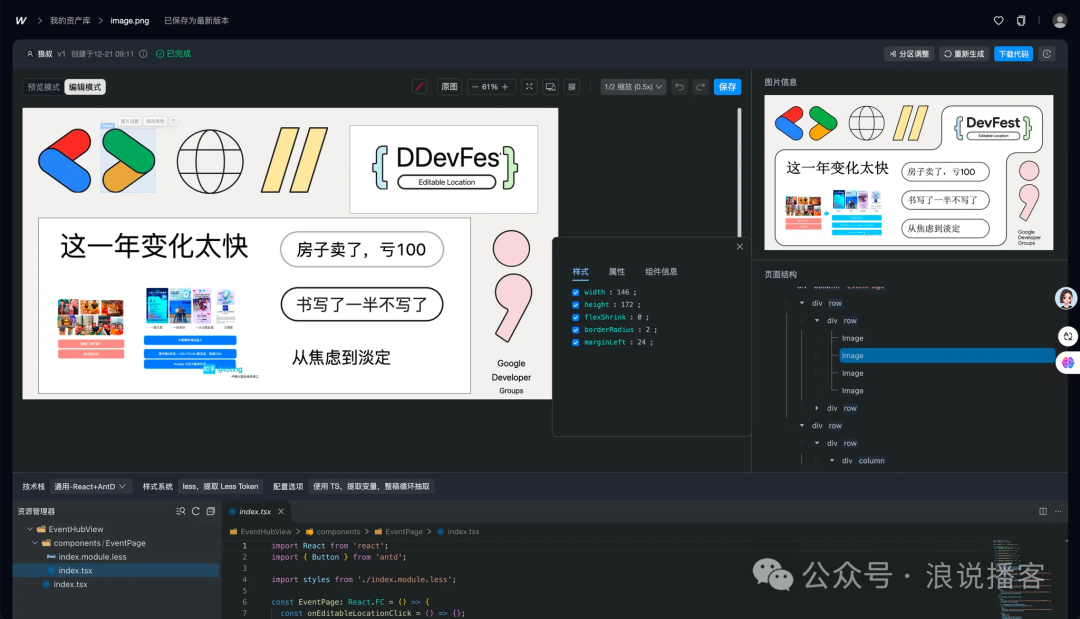
Task: Switch to the 属性 tab
Action: pyautogui.click(x=617, y=272)
